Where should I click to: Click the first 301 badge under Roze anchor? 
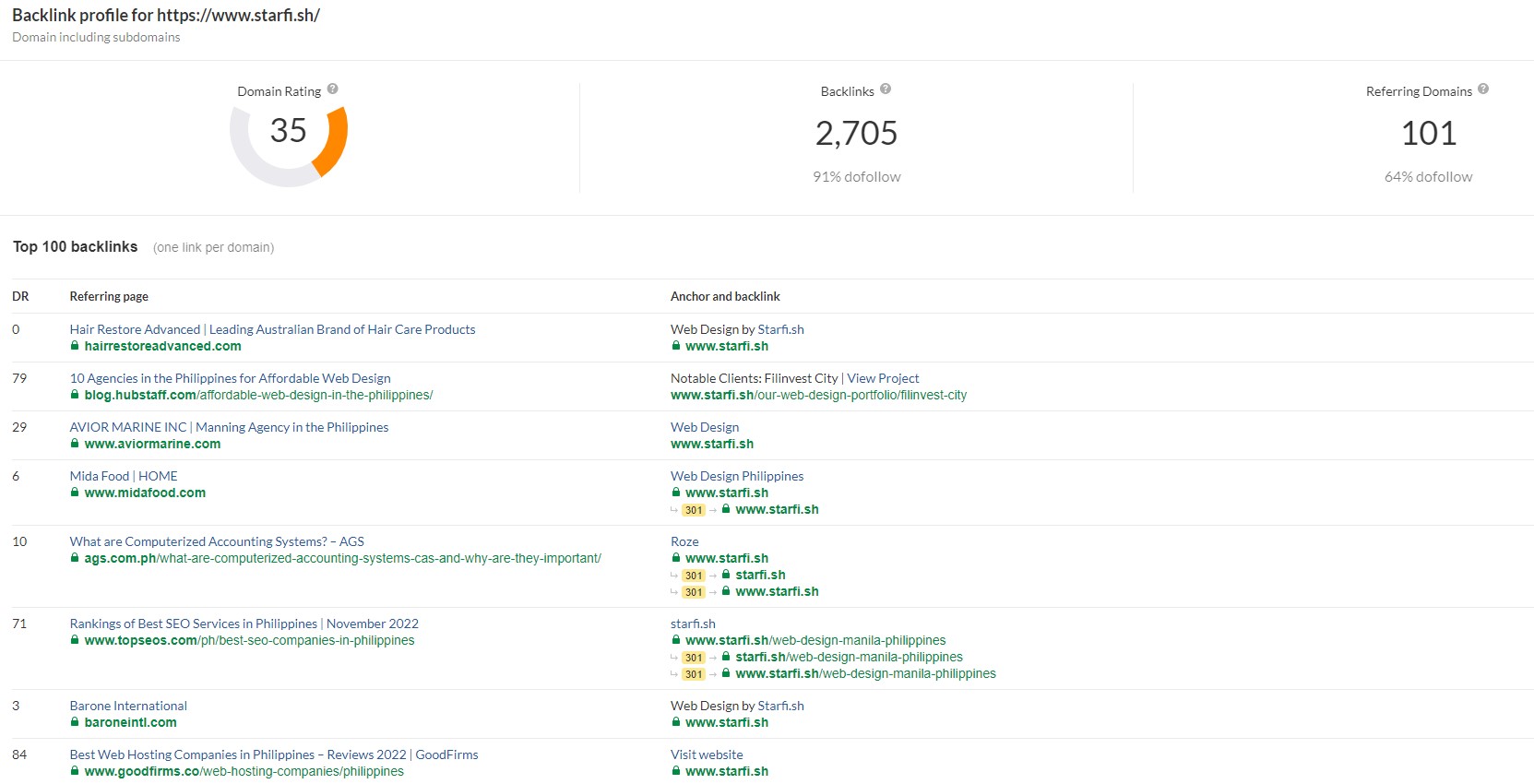694,576
